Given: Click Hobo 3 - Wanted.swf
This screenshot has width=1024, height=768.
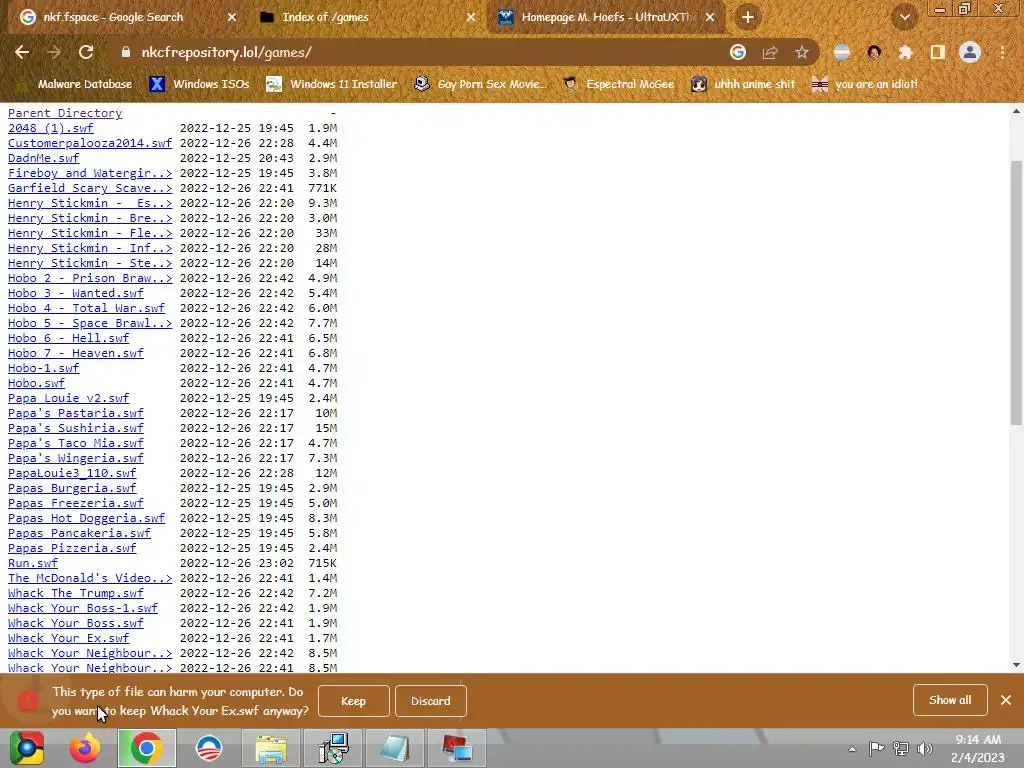Looking at the screenshot, I should pyautogui.click(x=75, y=293).
